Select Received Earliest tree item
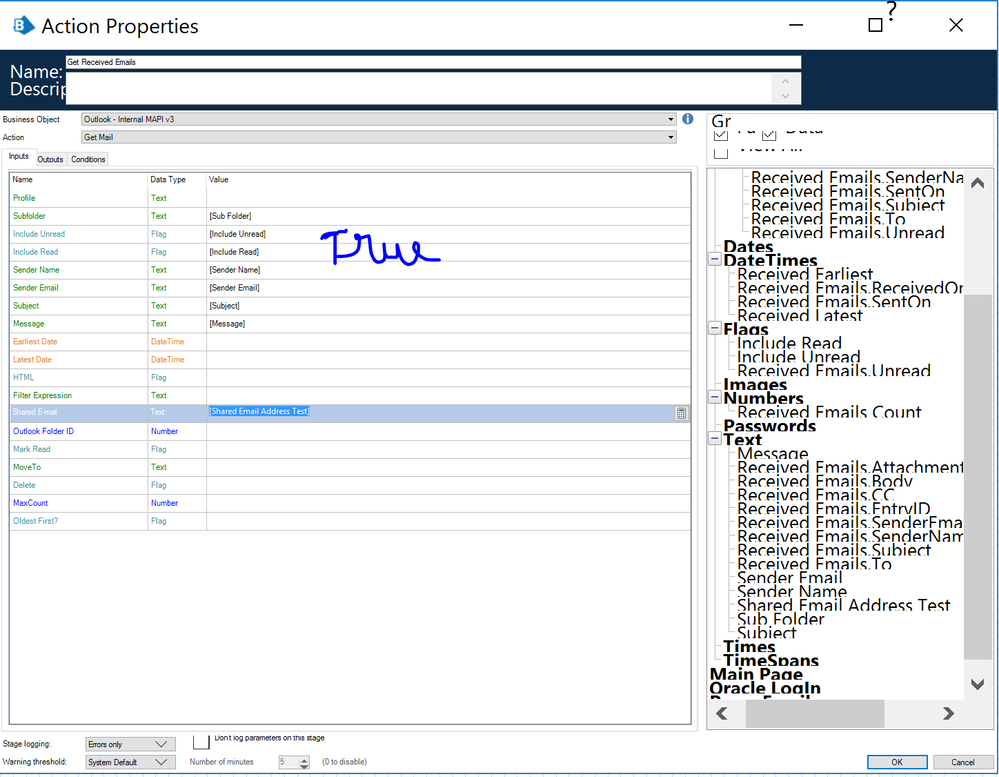 (805, 274)
